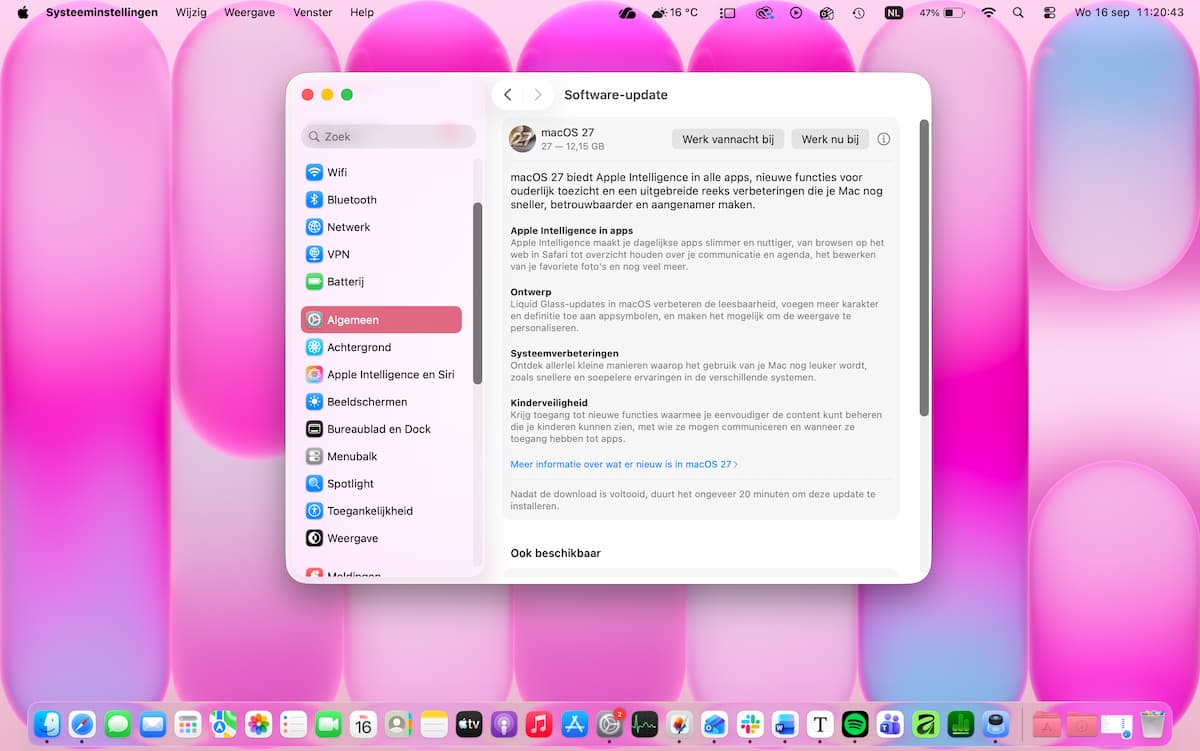Click the Werk vannacht bij button

click(728, 139)
